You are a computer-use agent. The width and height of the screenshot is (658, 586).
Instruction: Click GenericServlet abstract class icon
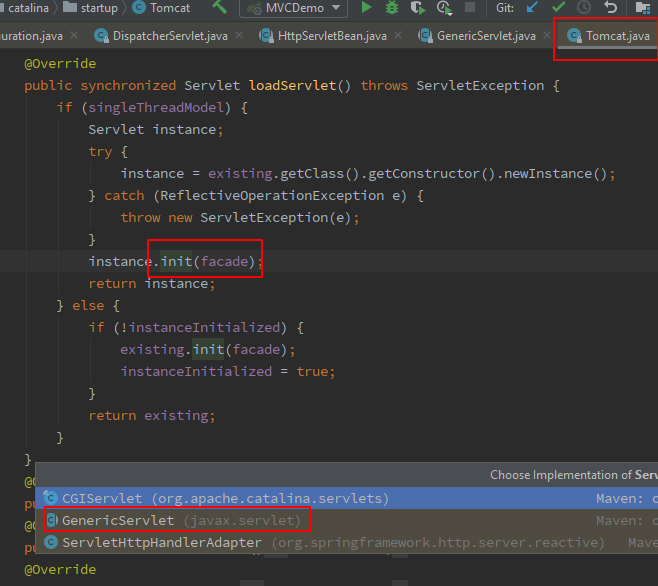pyautogui.click(x=52, y=520)
